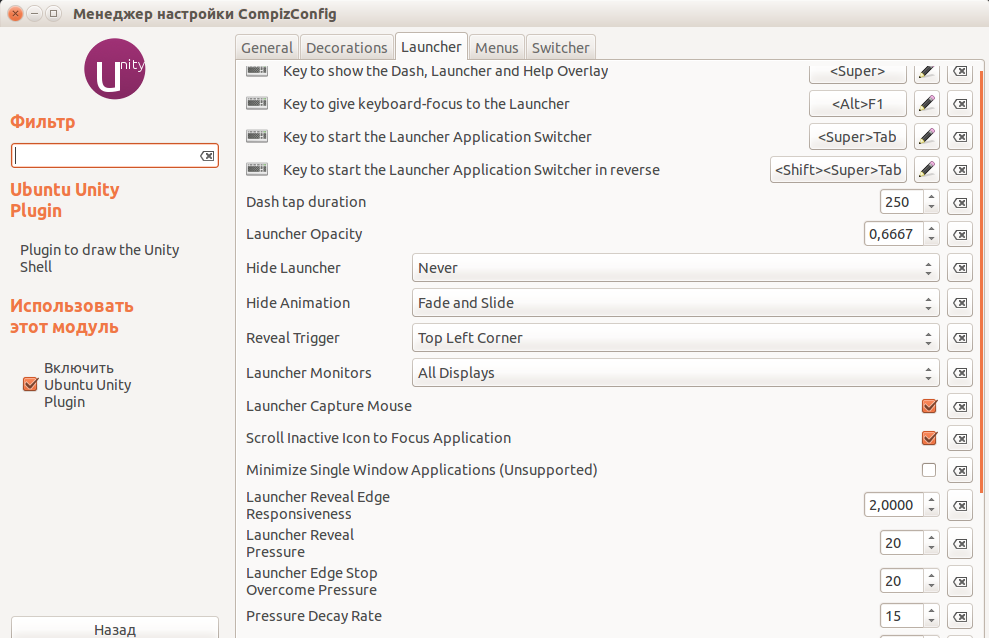
Task: Enable Minimize Single Window Applications option
Action: [929, 470]
